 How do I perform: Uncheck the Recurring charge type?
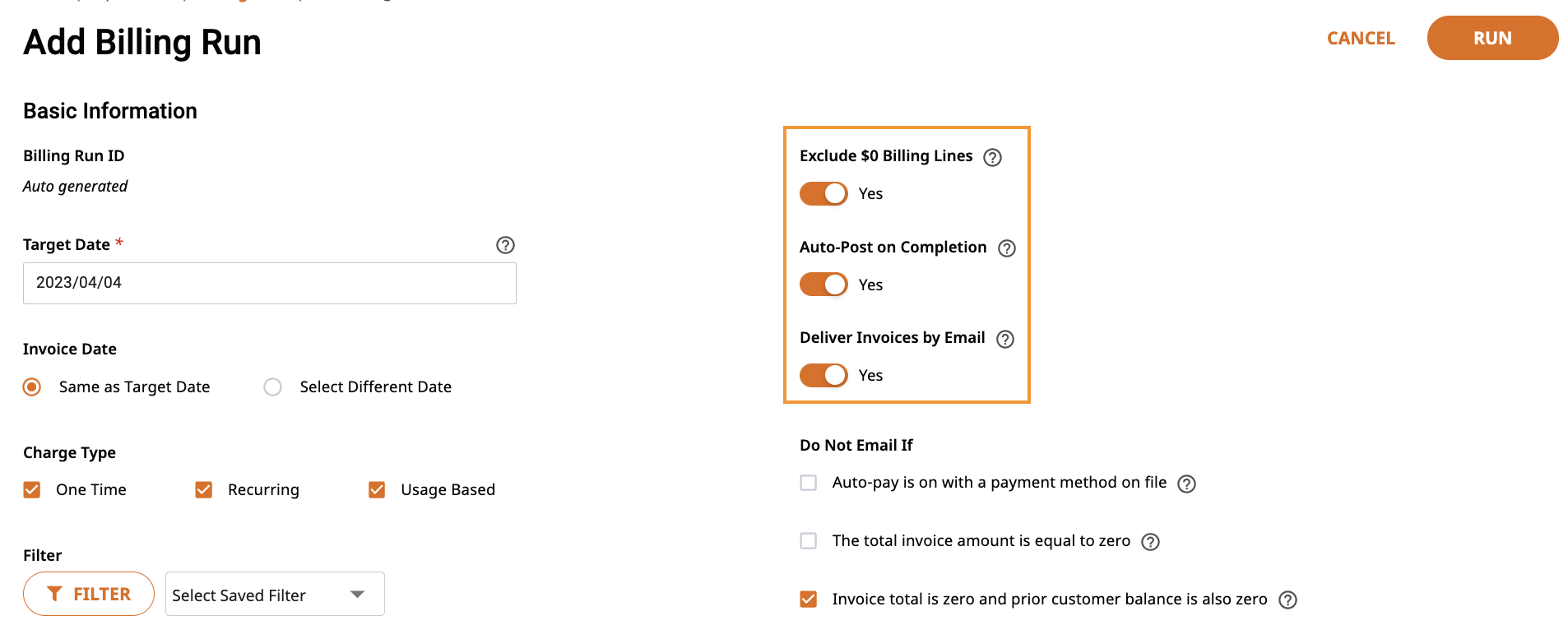point(204,490)
